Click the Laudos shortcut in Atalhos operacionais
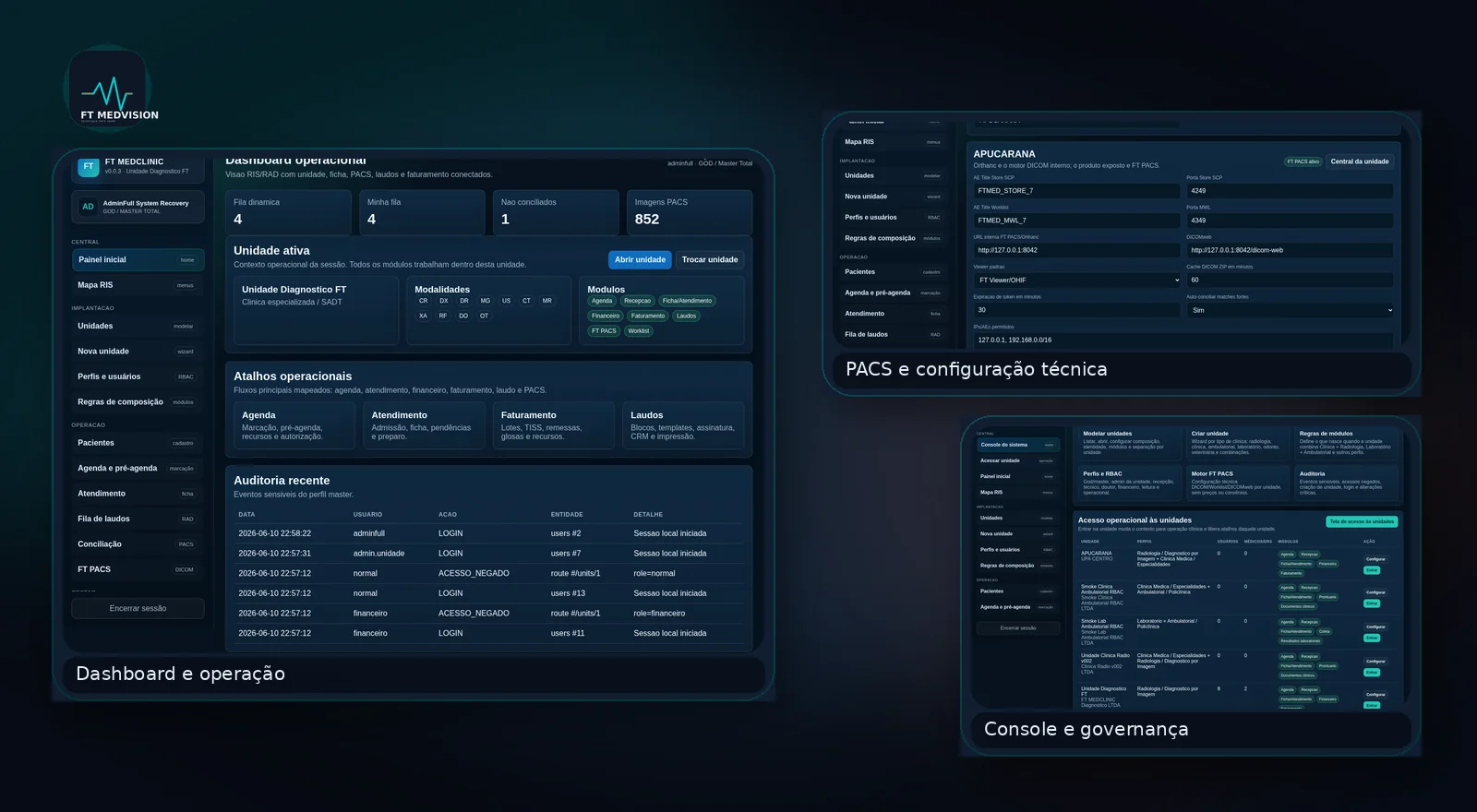This screenshot has height=812, width=1477. tap(683, 425)
